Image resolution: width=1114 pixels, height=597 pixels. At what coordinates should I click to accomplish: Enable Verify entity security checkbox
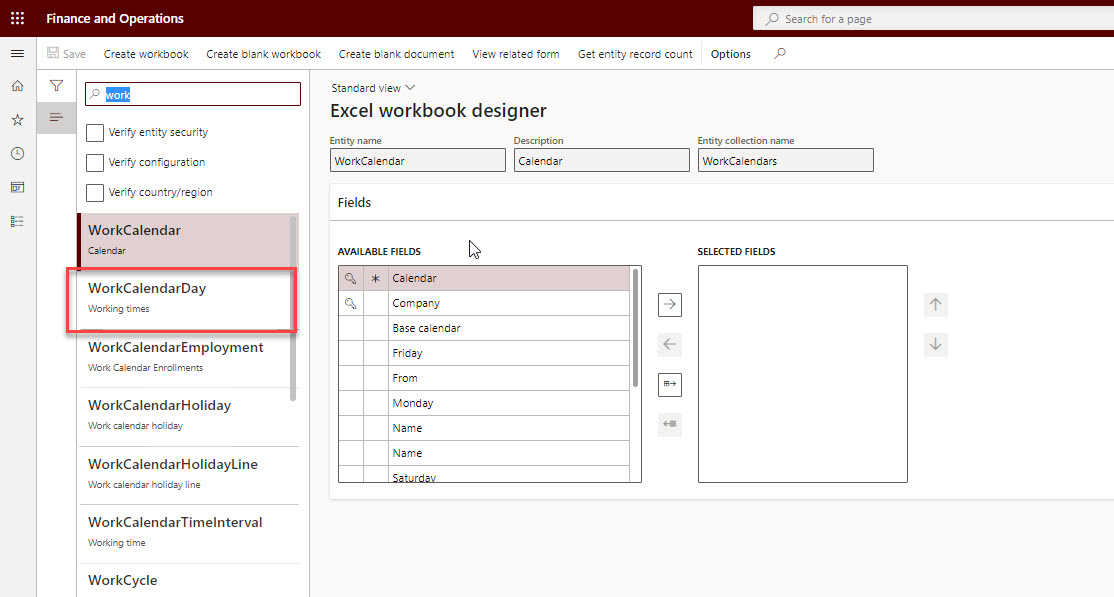point(94,132)
